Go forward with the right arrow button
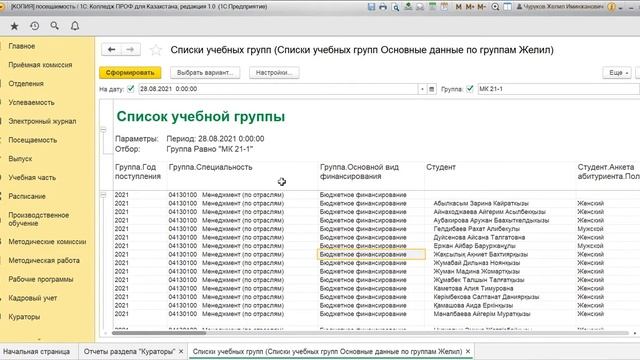The image size is (640, 360). pos(131,49)
